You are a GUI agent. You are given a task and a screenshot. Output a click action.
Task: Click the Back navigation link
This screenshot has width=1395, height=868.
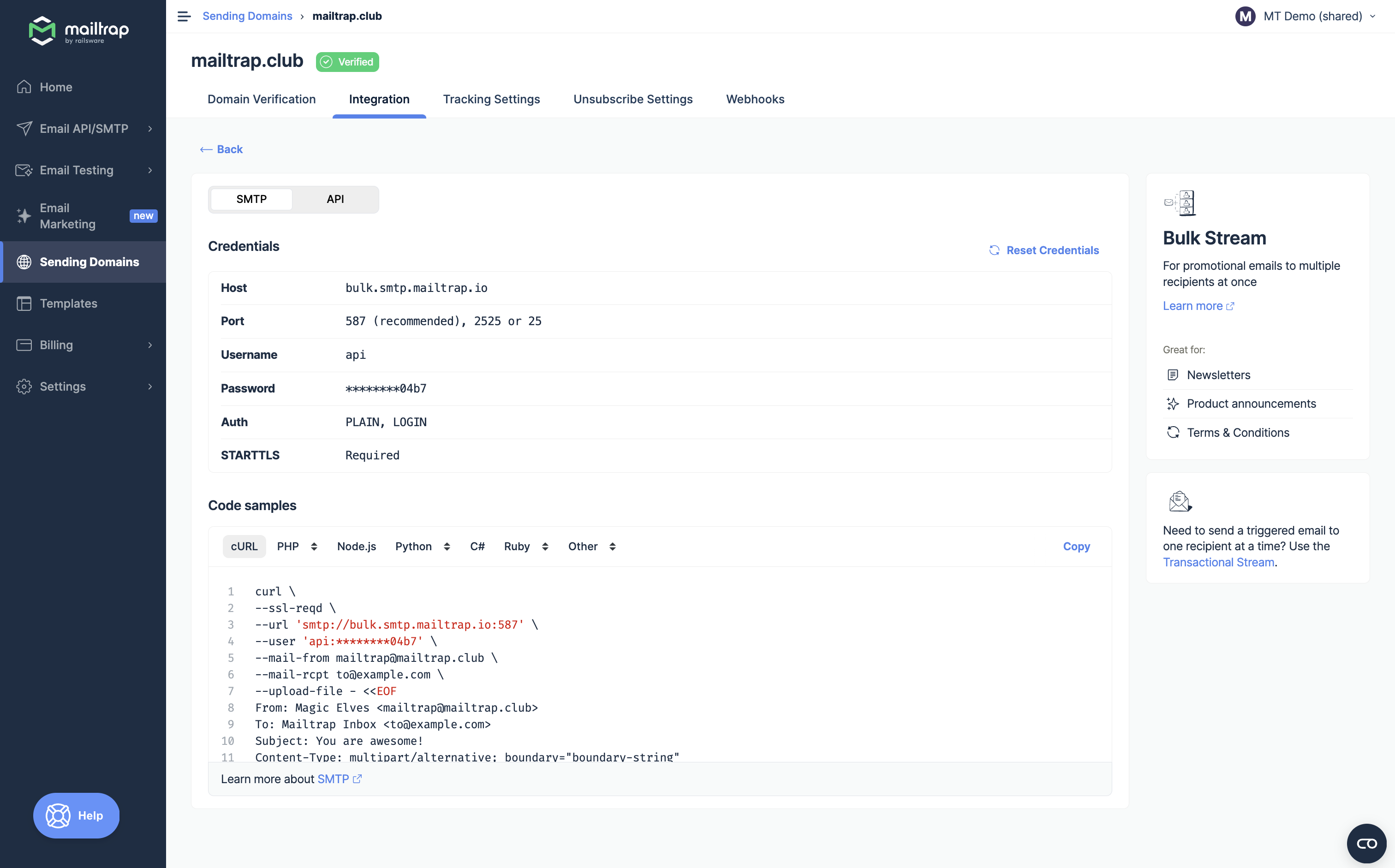pos(221,149)
